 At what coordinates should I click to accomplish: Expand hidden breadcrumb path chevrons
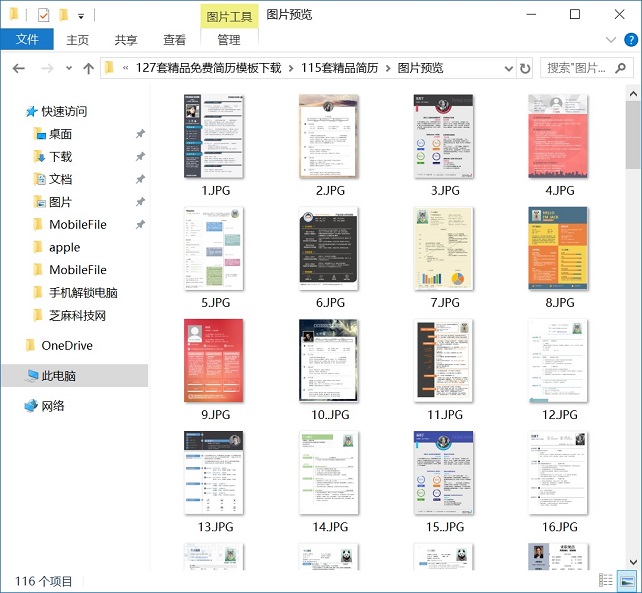point(125,68)
